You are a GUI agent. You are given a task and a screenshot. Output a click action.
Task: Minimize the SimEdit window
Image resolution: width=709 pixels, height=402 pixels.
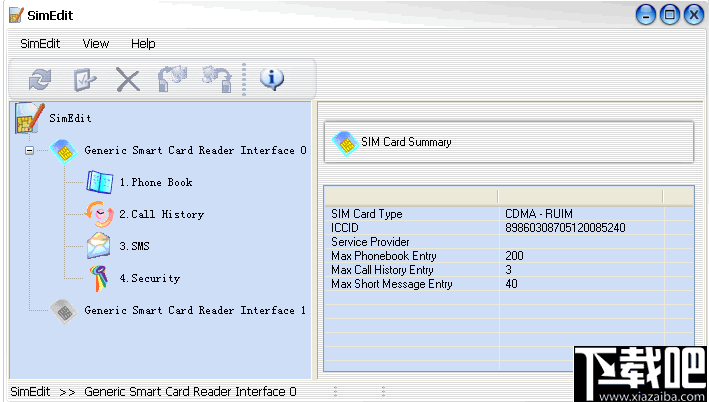646,15
